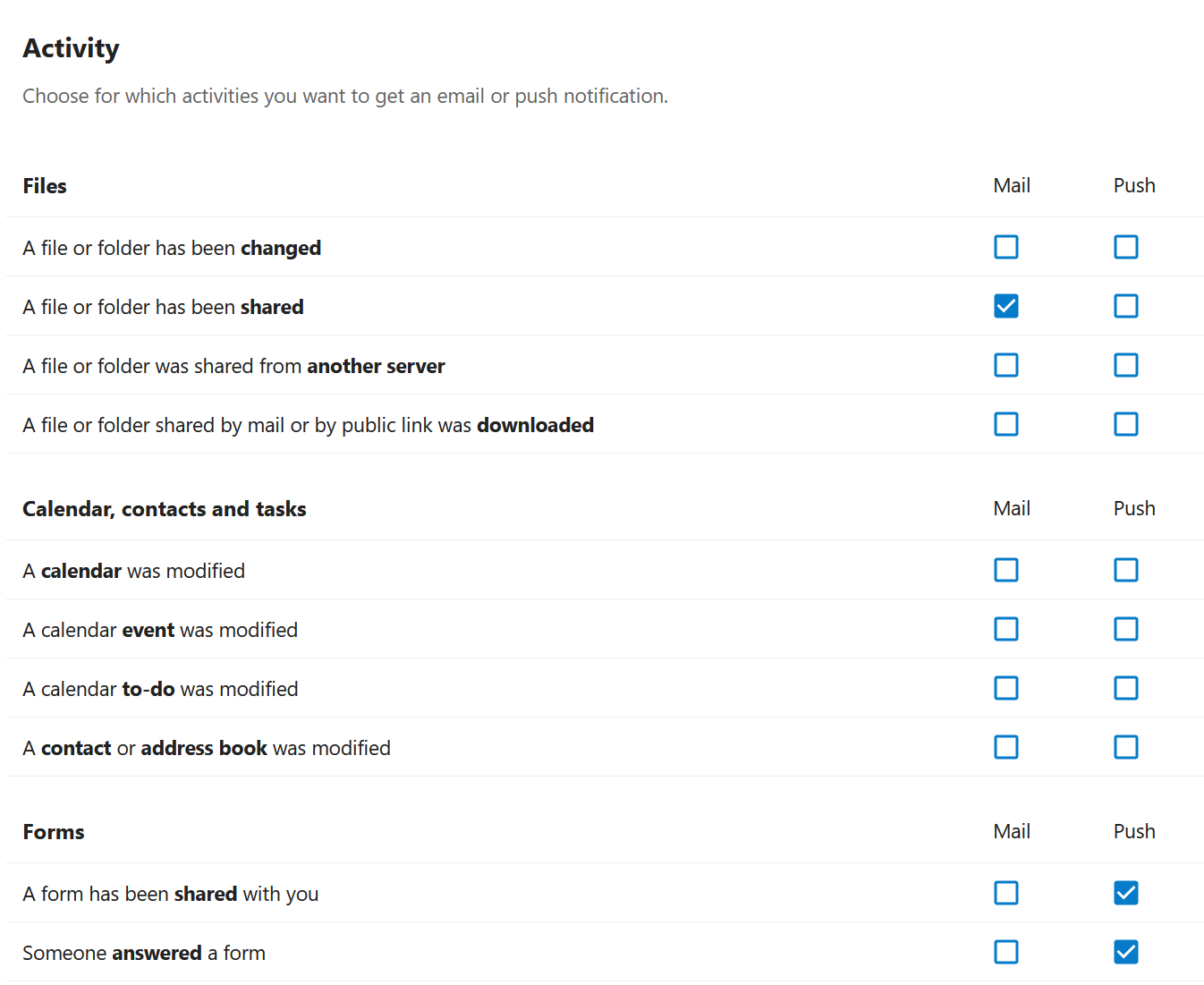Enable Mail for public link downloaded

tap(1006, 424)
